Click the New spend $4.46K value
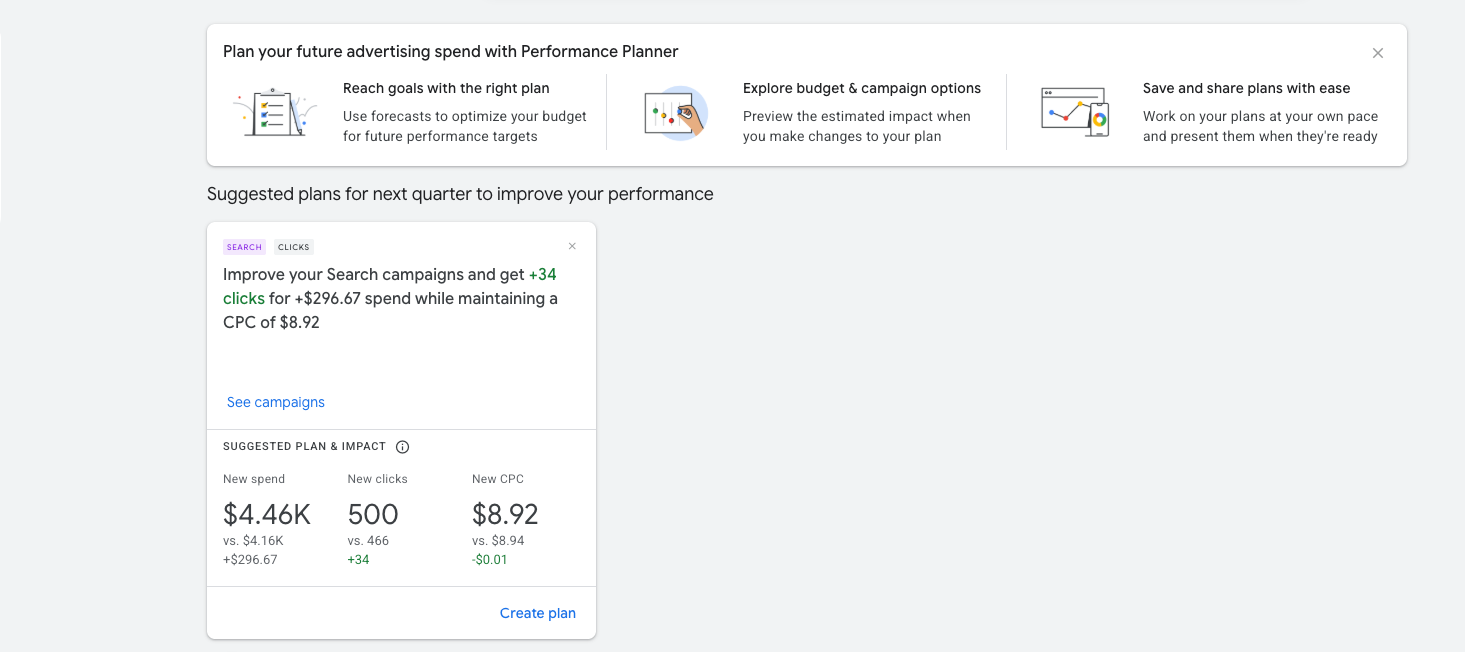This screenshot has height=652, width=1465. pos(267,514)
